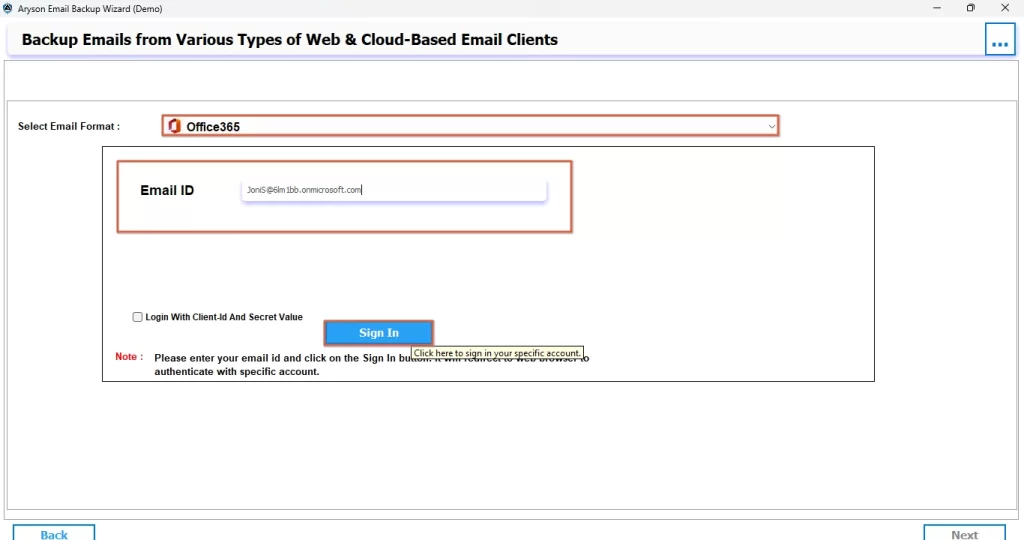Image resolution: width=1024 pixels, height=540 pixels.
Task: Close the Aryson Email Backup Wizard window
Action: 1005,8
